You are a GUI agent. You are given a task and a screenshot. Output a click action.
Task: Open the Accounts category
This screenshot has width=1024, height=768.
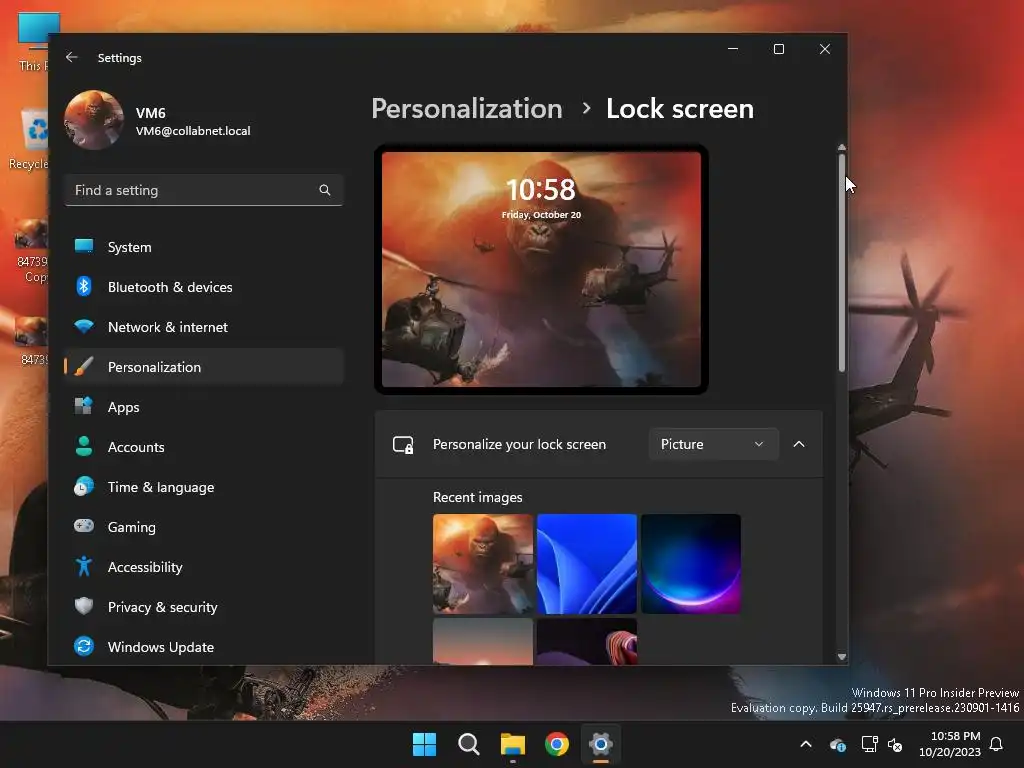[204, 447]
